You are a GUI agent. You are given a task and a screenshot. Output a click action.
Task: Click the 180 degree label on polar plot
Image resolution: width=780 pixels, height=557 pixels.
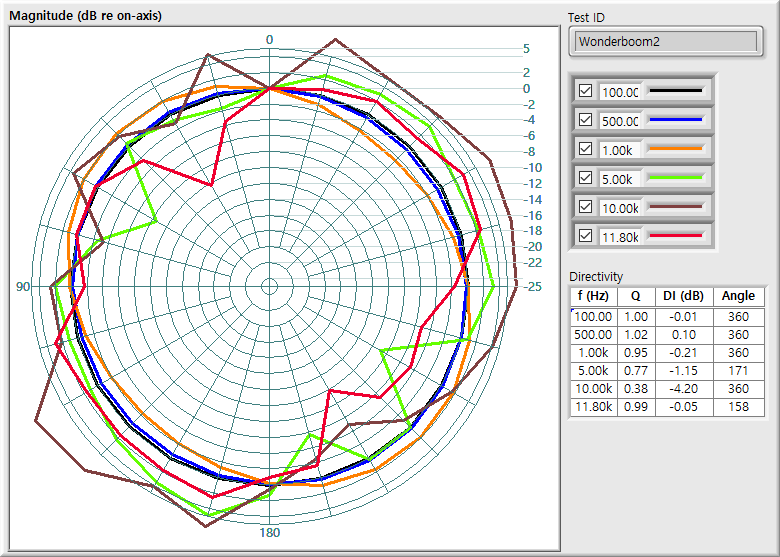(269, 533)
